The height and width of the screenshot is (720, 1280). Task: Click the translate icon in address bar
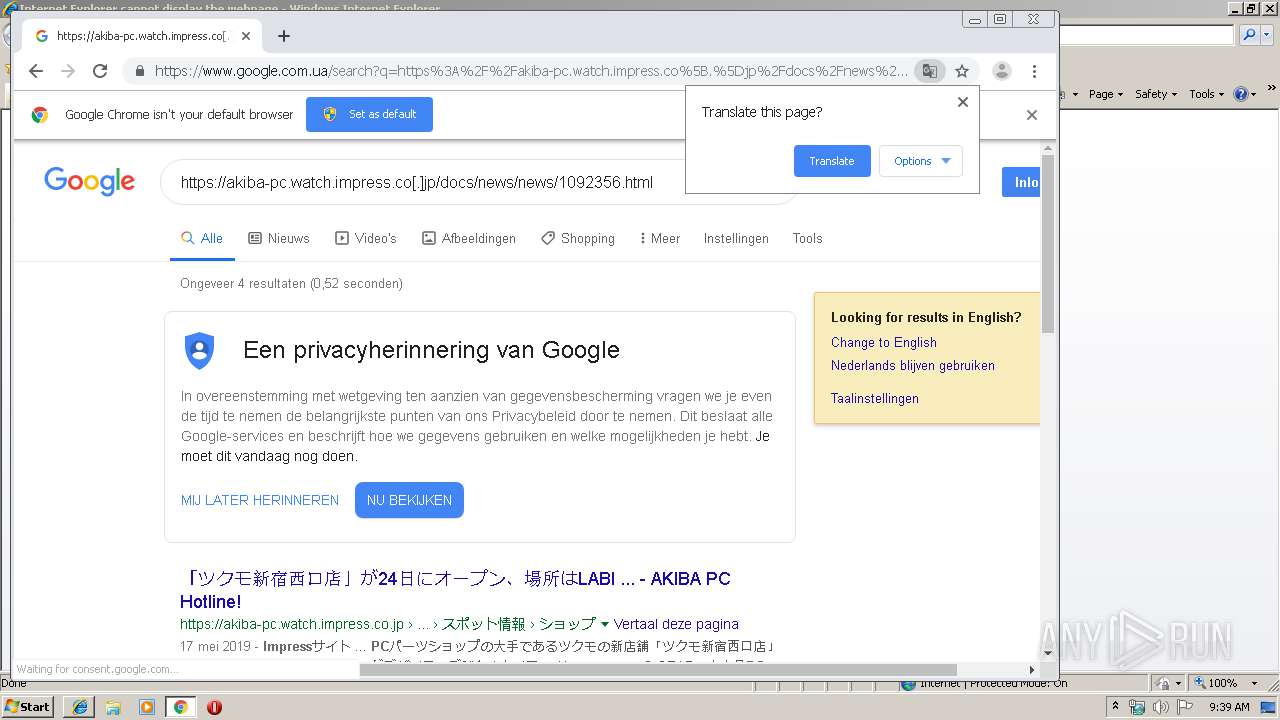point(930,71)
